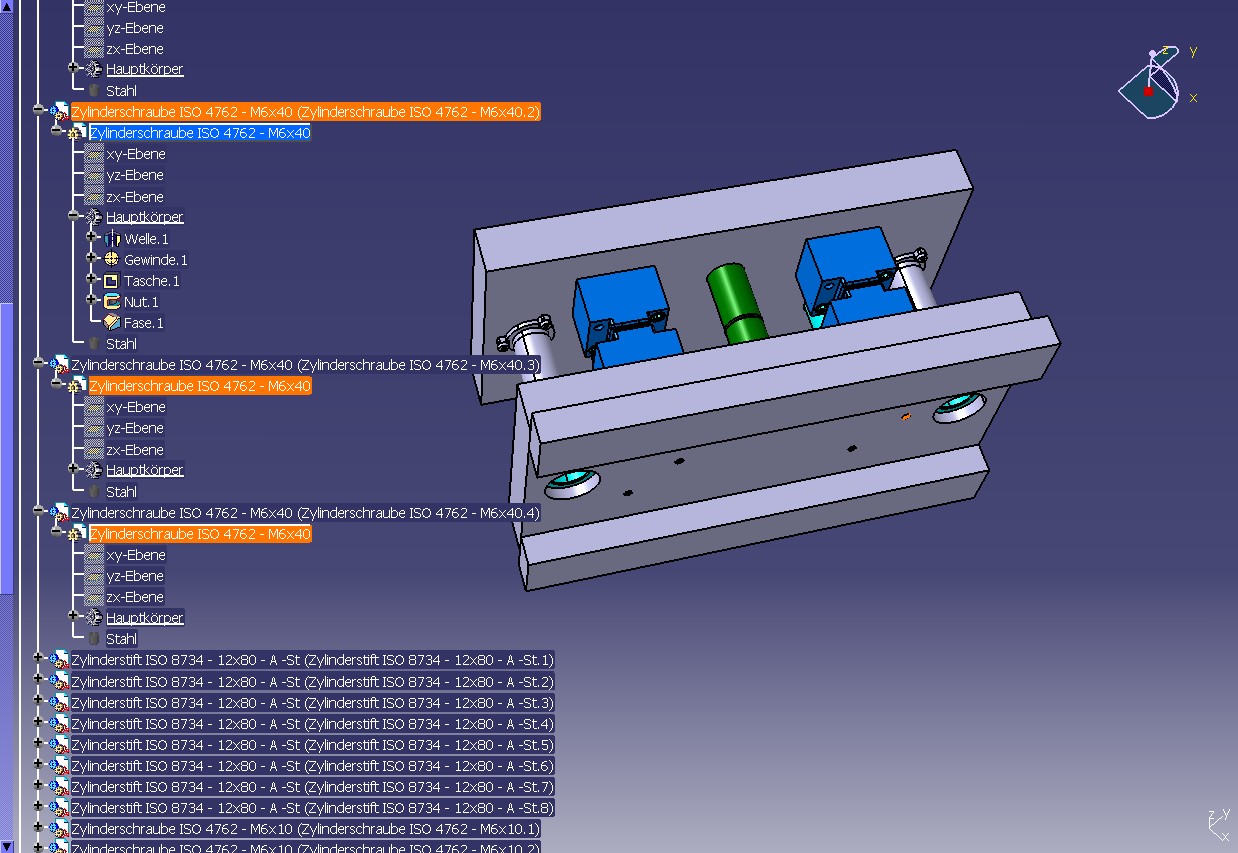Viewport: 1238px width, 853px height.
Task: Click tree scrollbar down arrow
Action: 7,846
